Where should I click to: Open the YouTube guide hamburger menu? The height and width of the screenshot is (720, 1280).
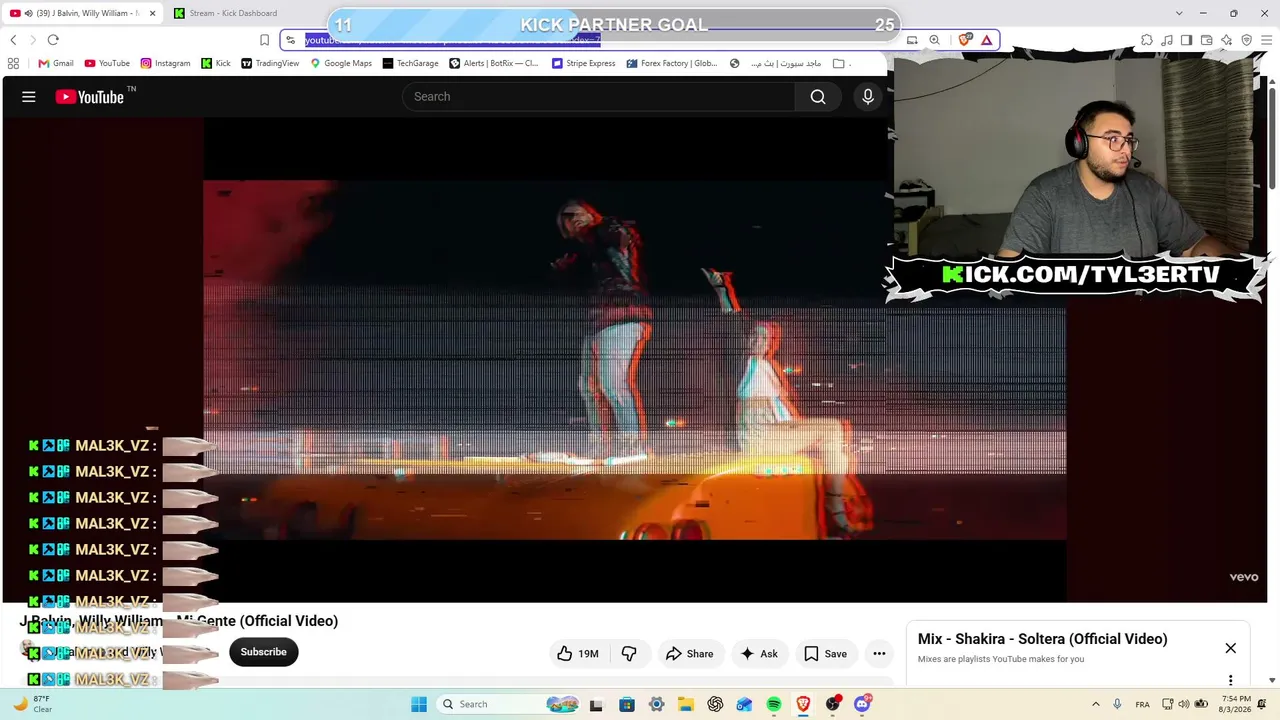[x=29, y=97]
